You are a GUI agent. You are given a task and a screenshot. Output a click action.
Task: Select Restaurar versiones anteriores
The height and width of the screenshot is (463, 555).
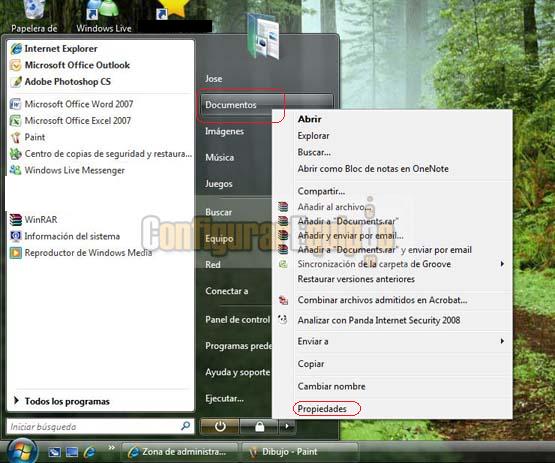(356, 279)
